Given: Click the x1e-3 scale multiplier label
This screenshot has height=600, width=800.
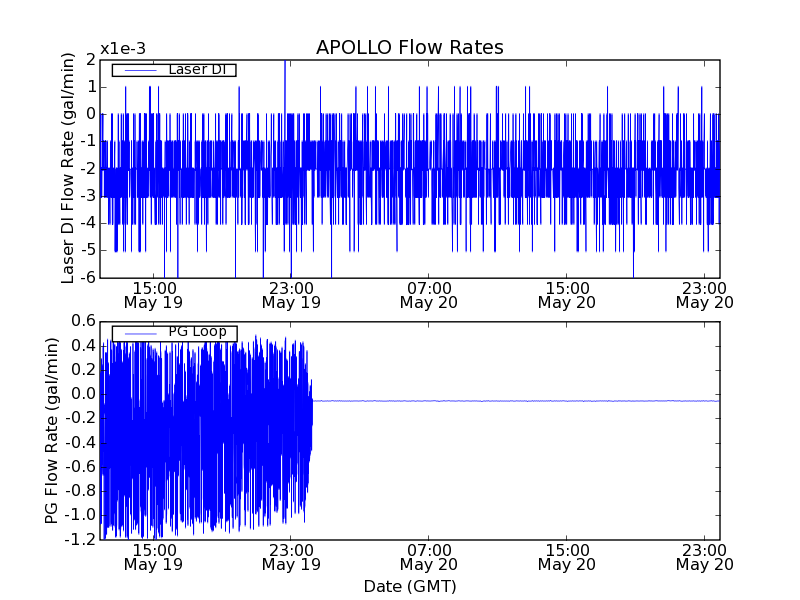Looking at the screenshot, I should tap(124, 49).
